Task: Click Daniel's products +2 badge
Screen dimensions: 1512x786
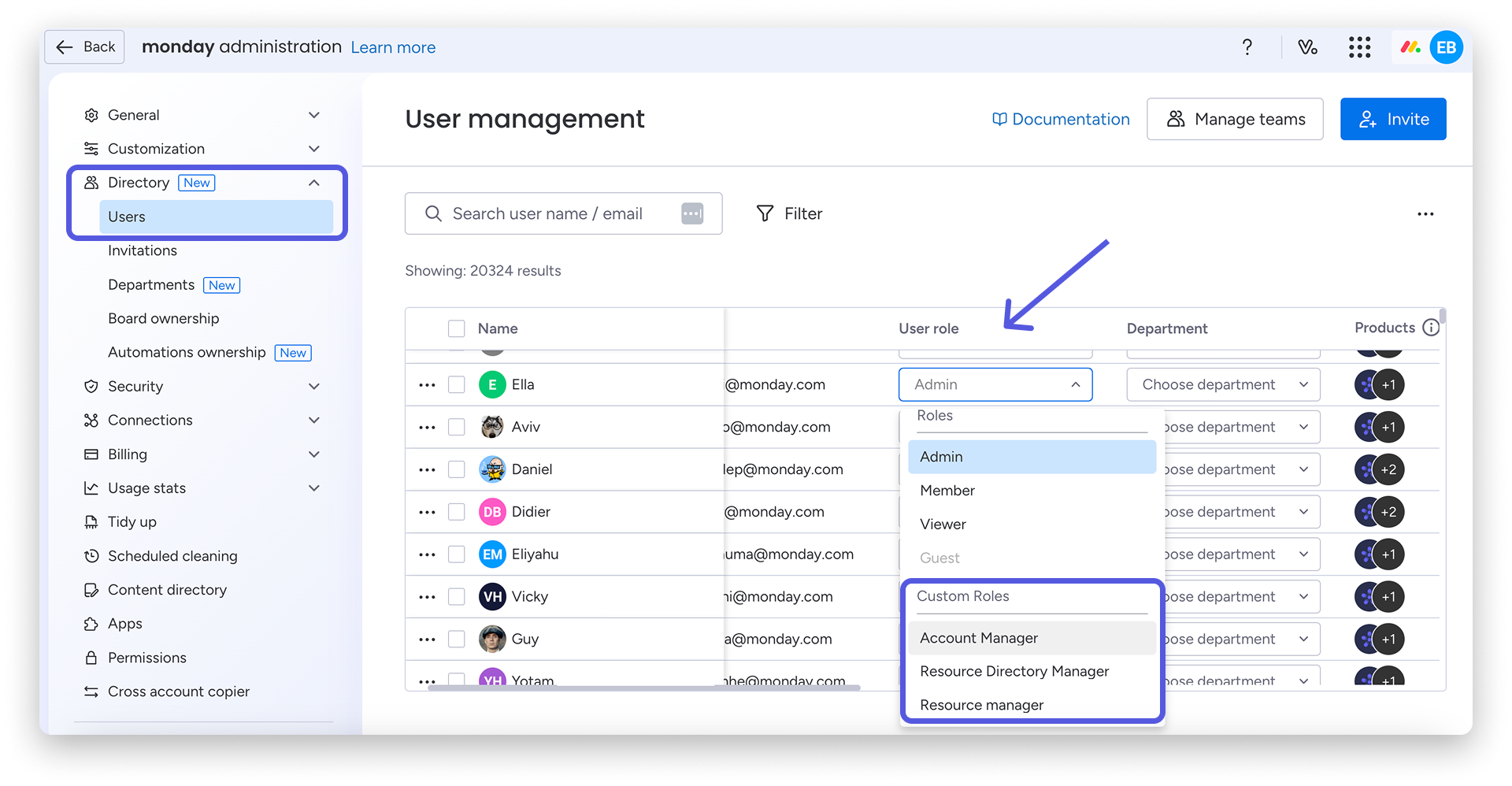Action: point(1388,470)
